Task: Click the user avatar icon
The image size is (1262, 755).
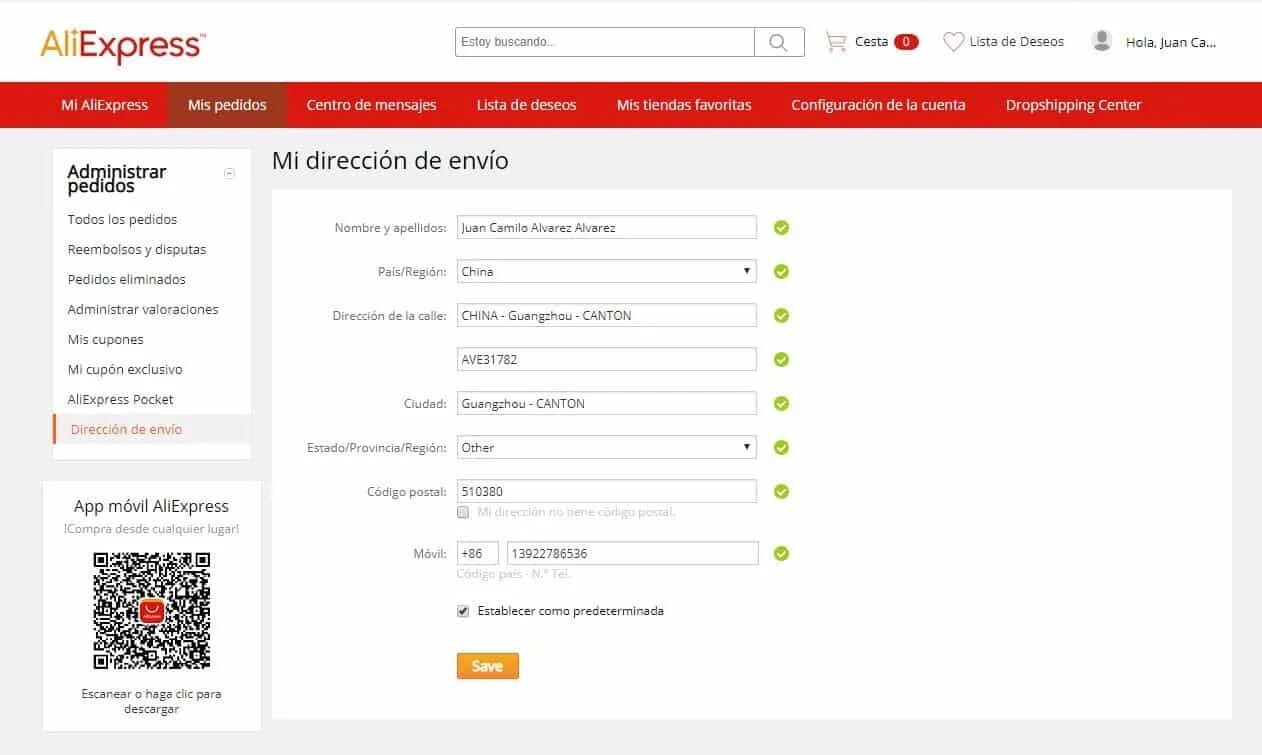Action: pyautogui.click(x=1102, y=41)
